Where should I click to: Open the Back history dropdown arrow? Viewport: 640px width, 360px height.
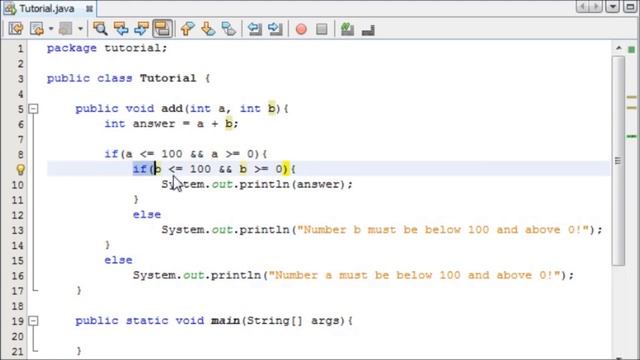coord(51,29)
